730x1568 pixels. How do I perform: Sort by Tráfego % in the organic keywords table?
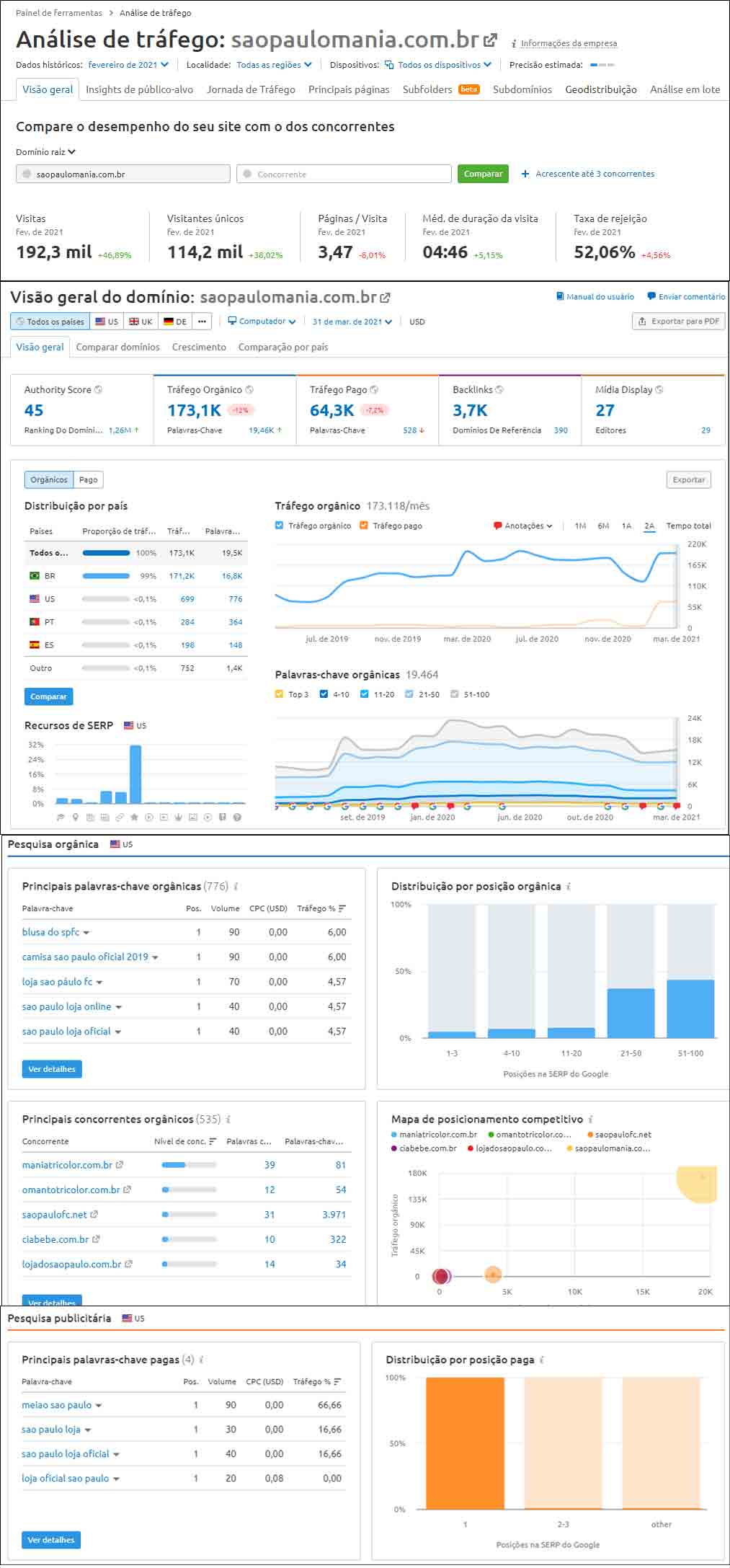321,909
